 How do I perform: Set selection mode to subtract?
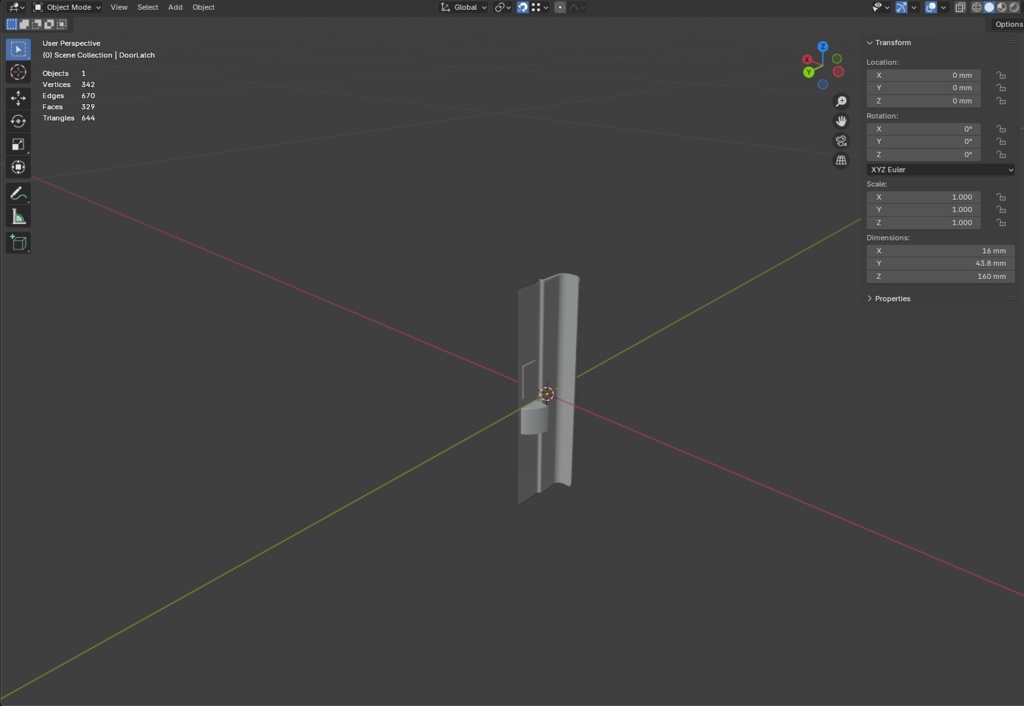coord(37,24)
